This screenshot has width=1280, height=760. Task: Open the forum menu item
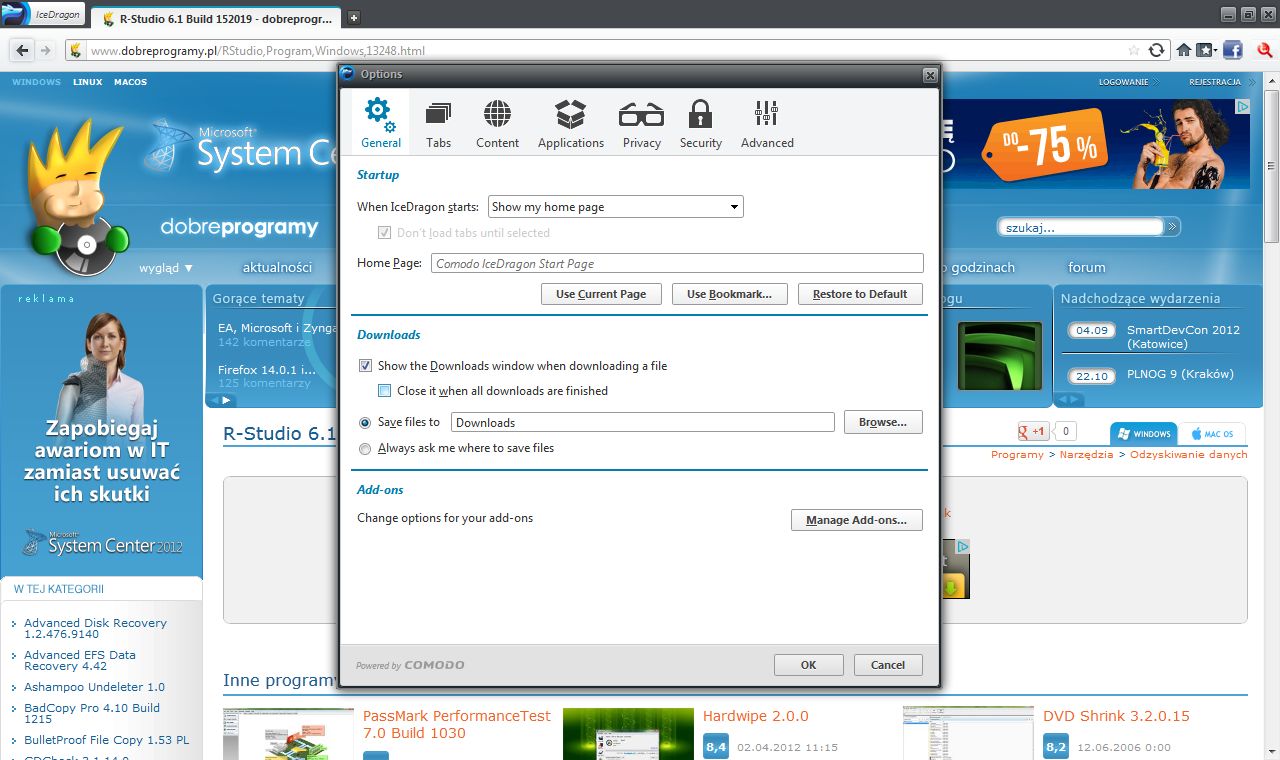(1087, 267)
